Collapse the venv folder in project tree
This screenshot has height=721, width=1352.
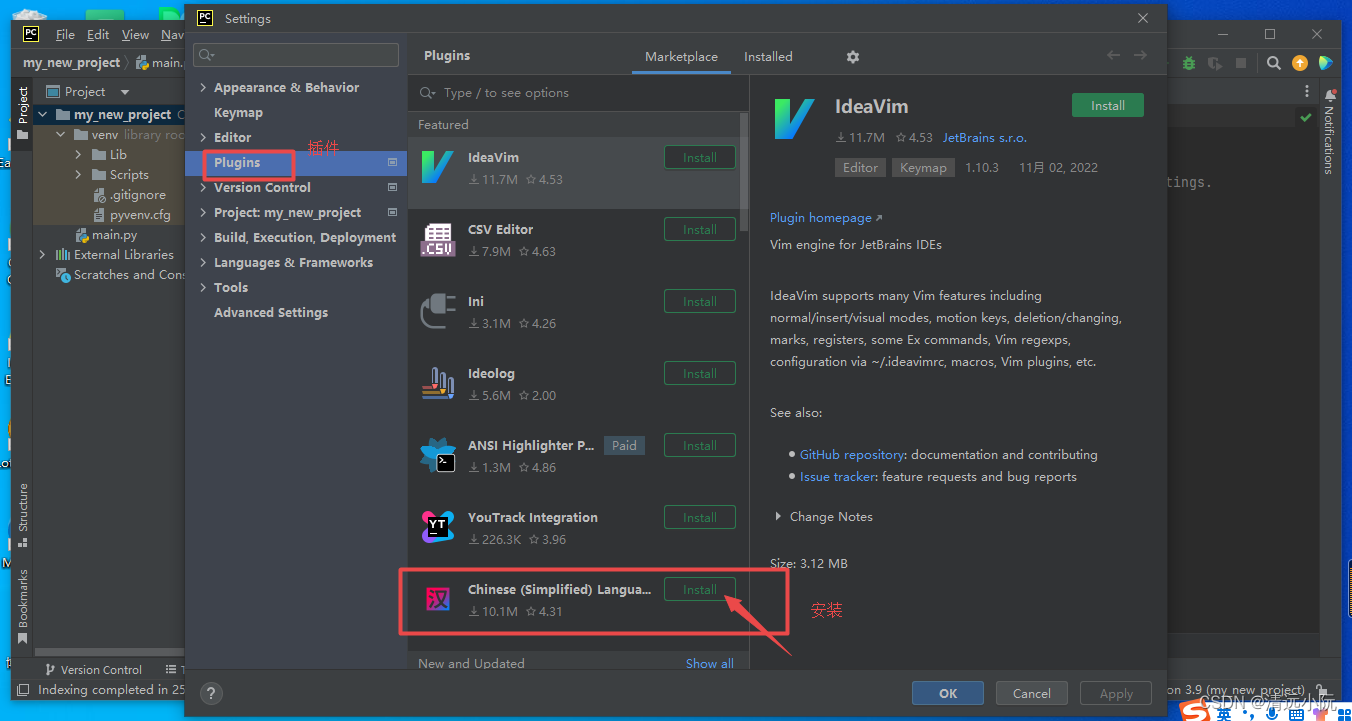point(61,135)
